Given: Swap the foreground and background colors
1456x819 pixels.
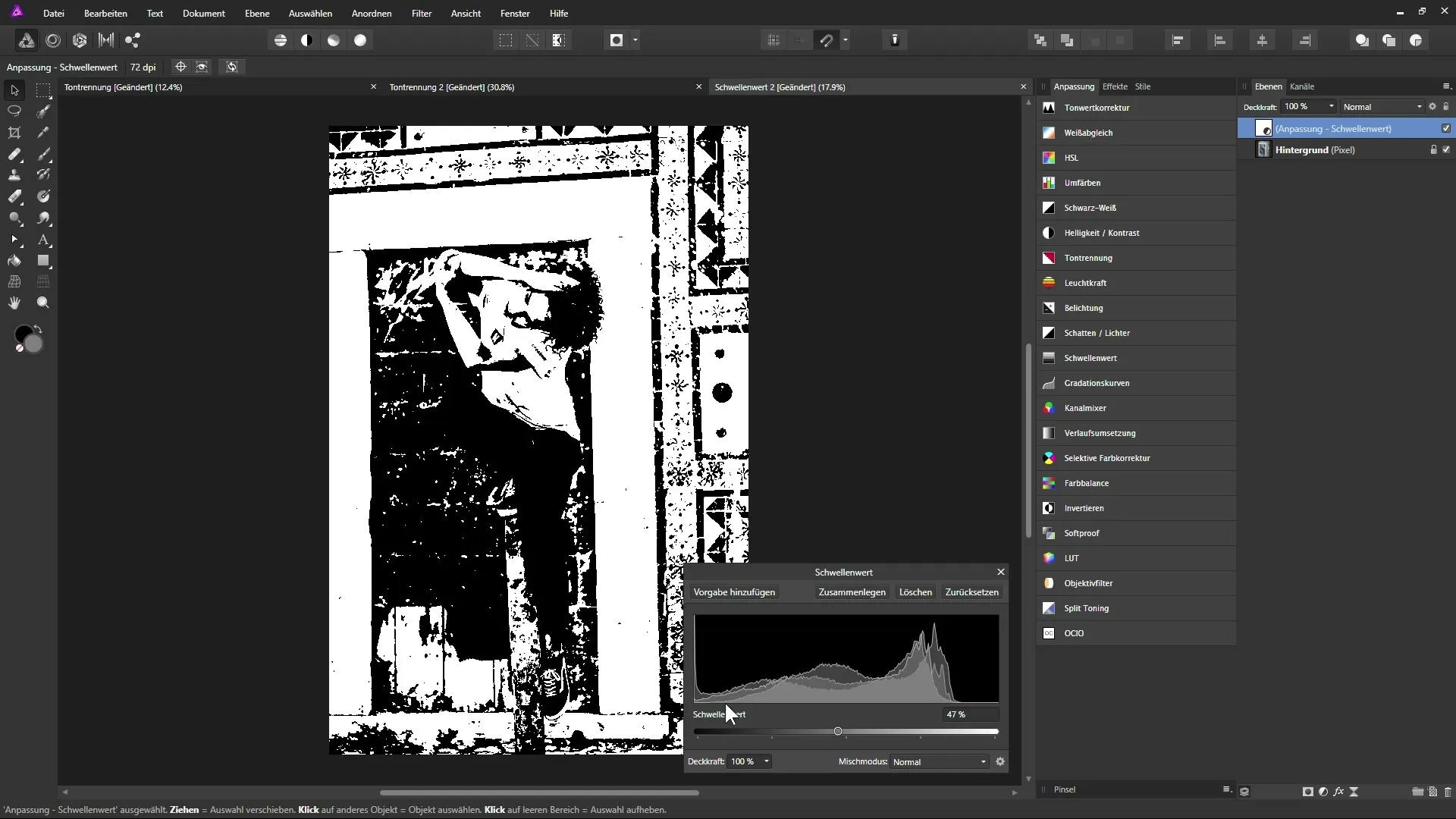Looking at the screenshot, I should 38,329.
